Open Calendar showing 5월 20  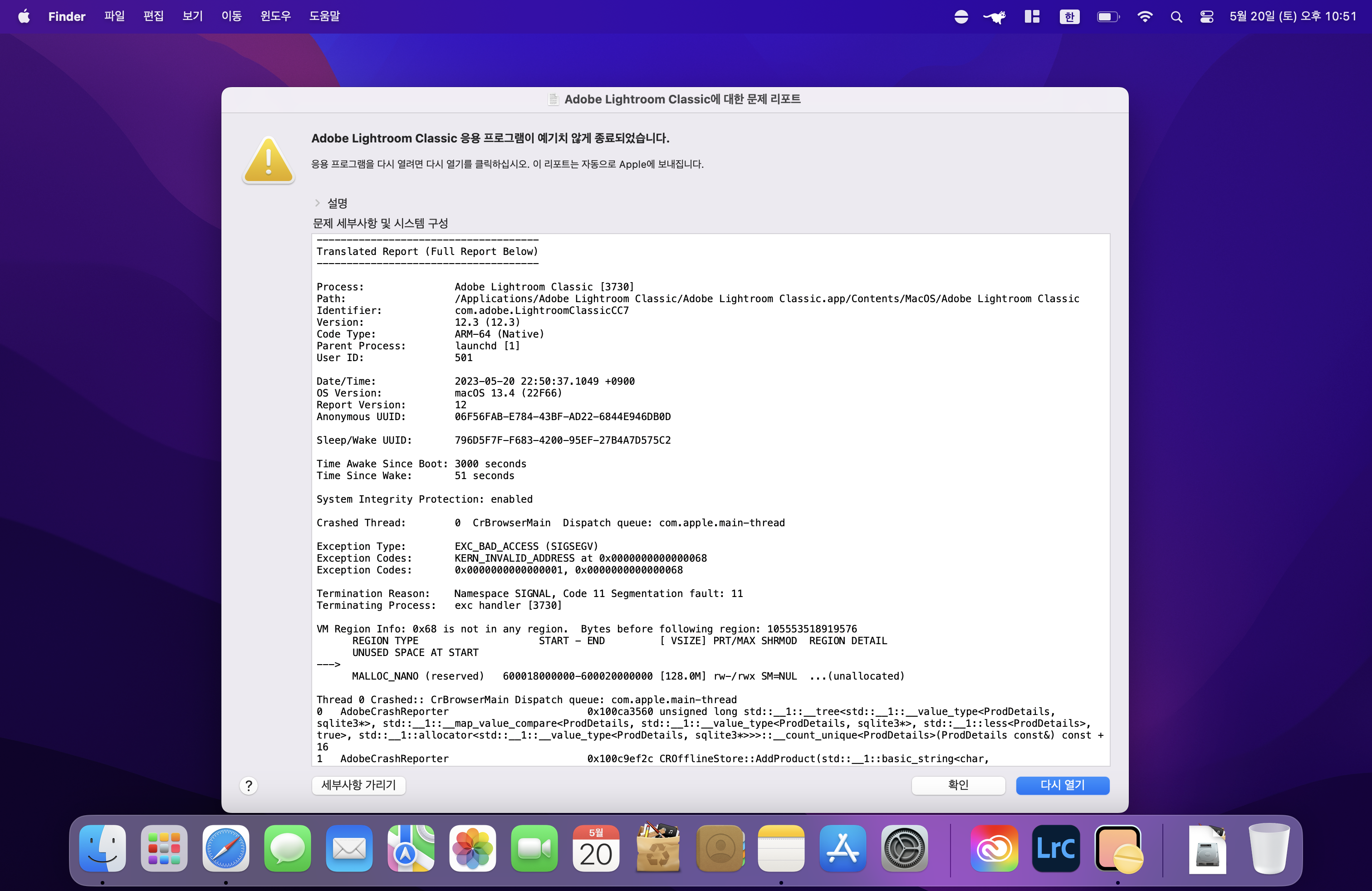[596, 848]
